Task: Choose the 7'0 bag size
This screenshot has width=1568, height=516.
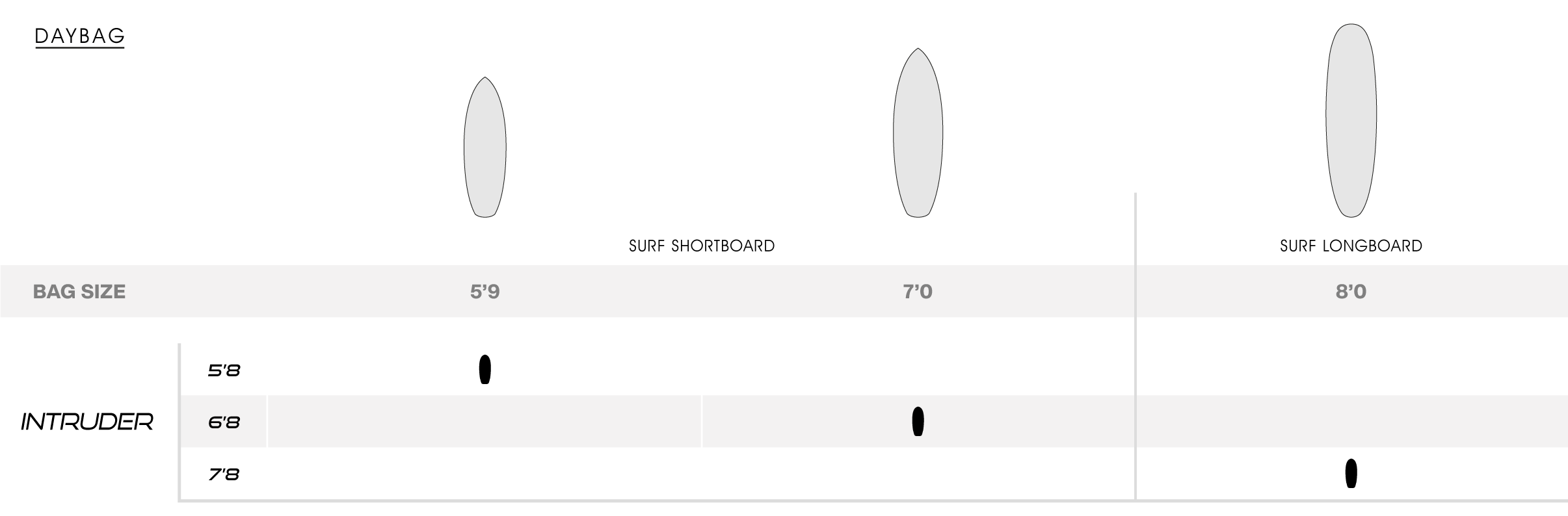Action: [918, 292]
